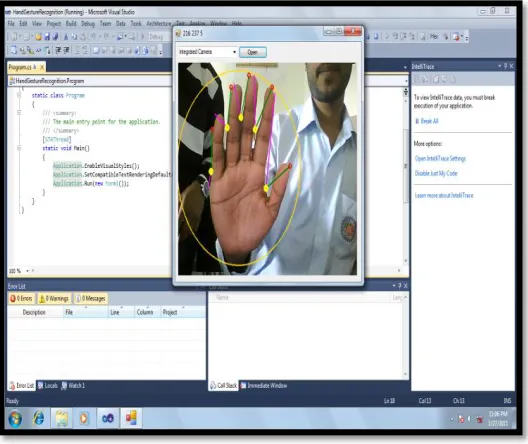528x444 pixels.
Task: Click the Windows Media Player taskbar icon
Action: 84,418
